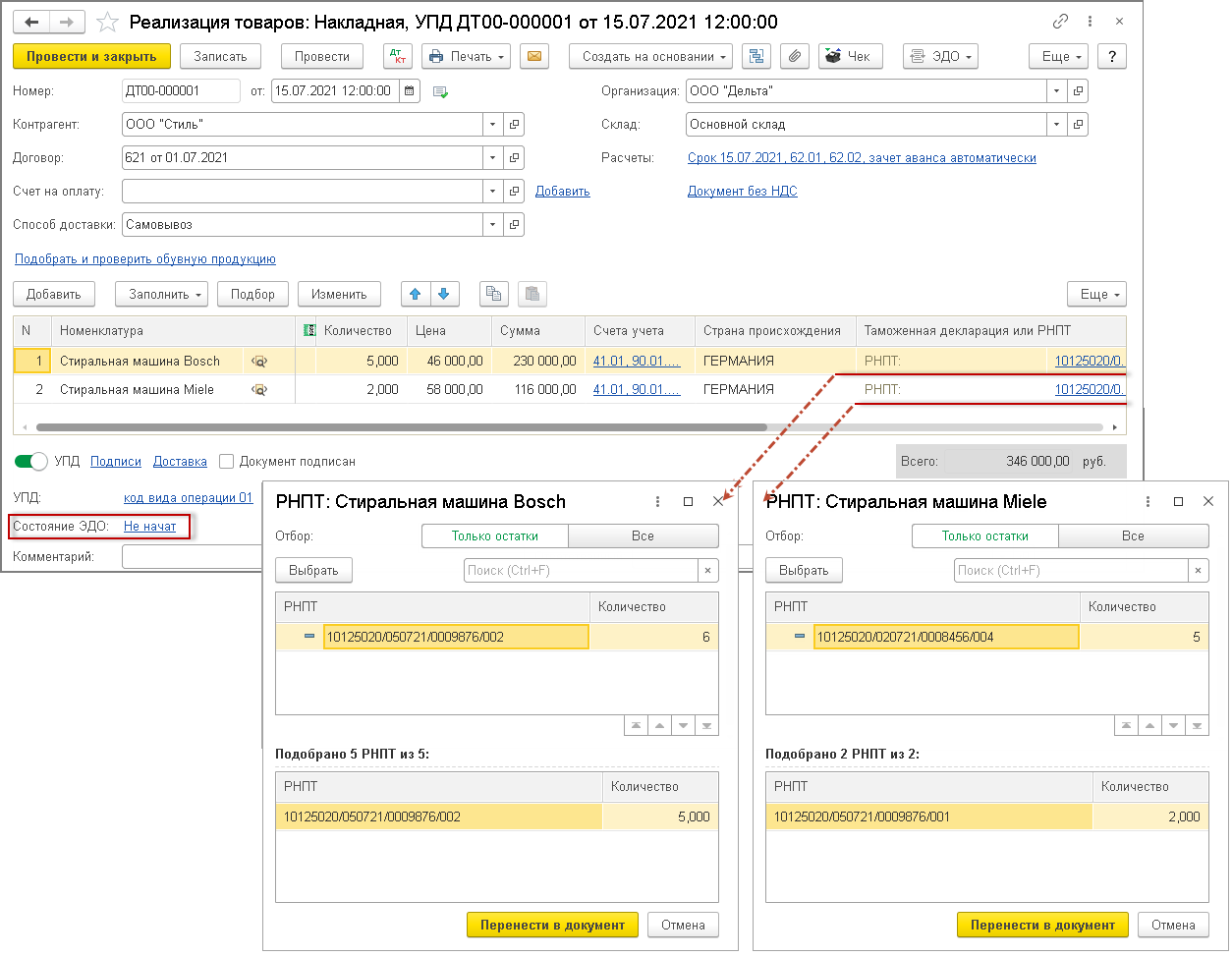Select Все filter in Bosch window

point(644,536)
